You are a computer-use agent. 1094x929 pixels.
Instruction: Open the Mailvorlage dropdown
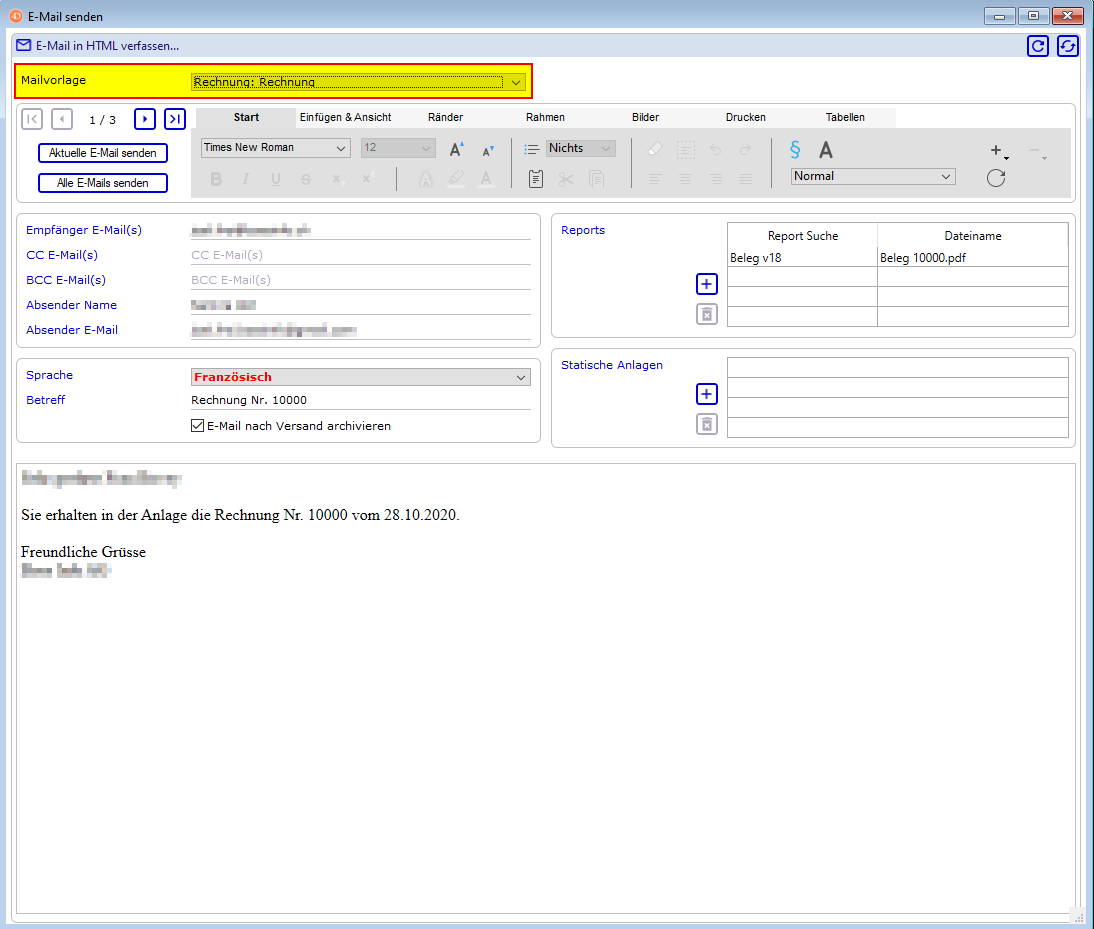pyautogui.click(x=516, y=82)
